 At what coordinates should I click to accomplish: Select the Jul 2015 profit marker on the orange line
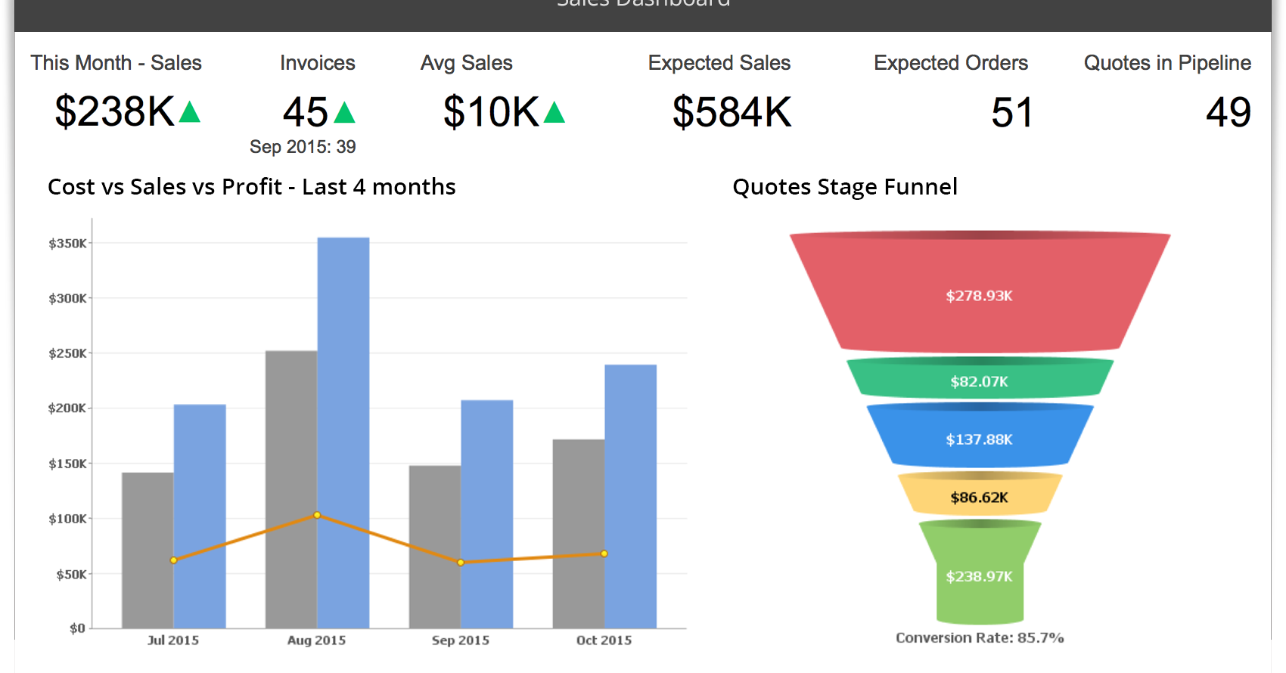(173, 560)
